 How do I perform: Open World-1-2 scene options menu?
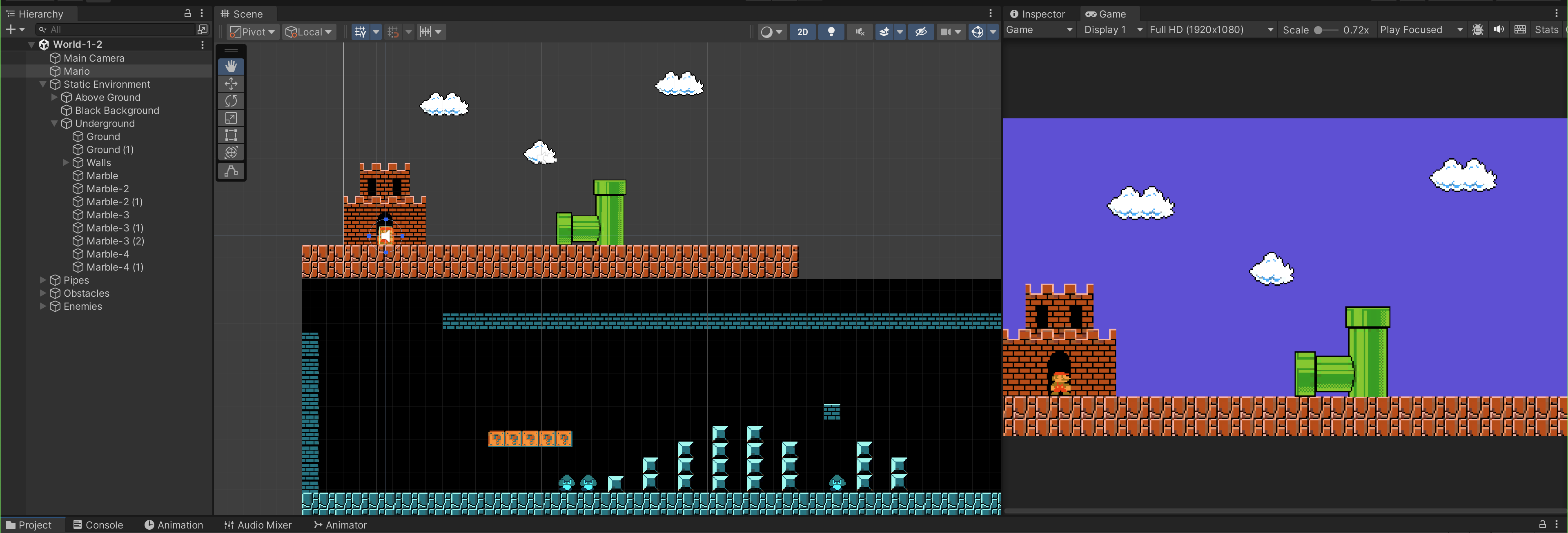203,44
